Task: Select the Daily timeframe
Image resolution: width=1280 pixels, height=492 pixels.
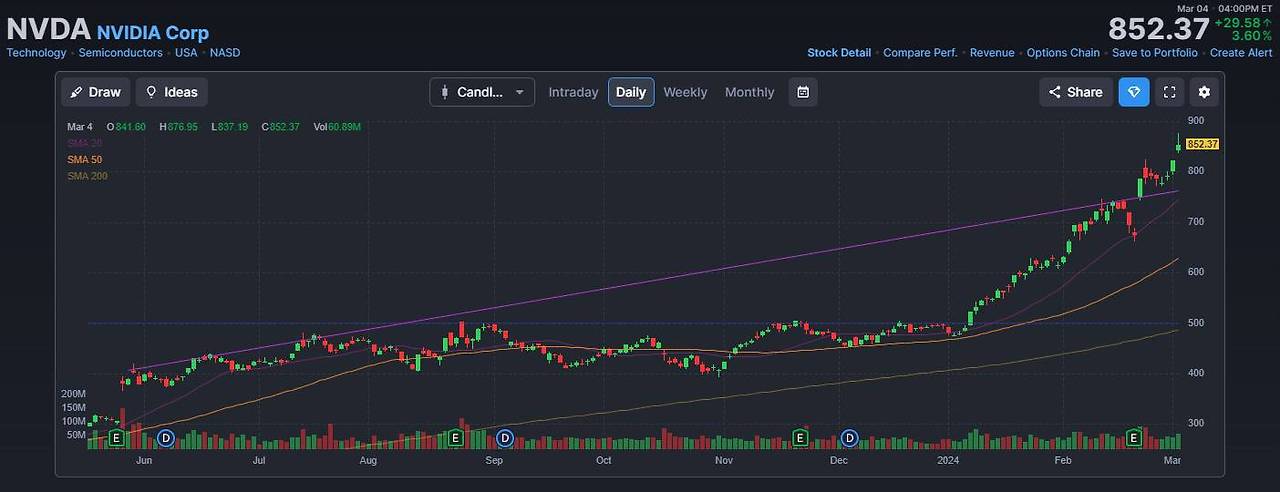Action: click(x=631, y=92)
